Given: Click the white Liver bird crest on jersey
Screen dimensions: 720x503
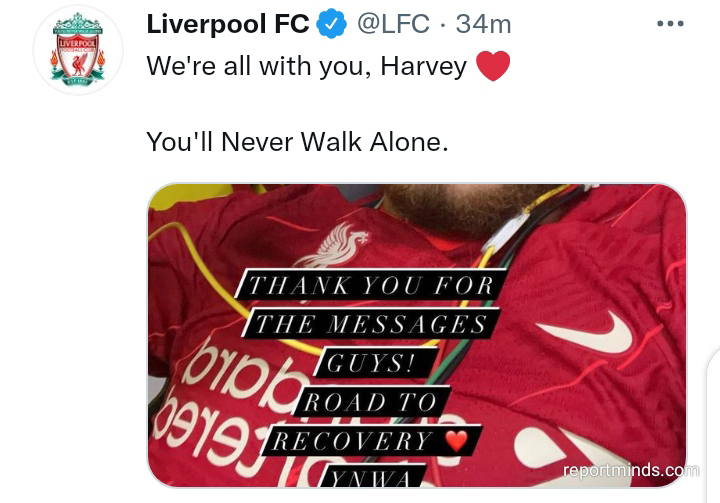Looking at the screenshot, I should 333,245.
